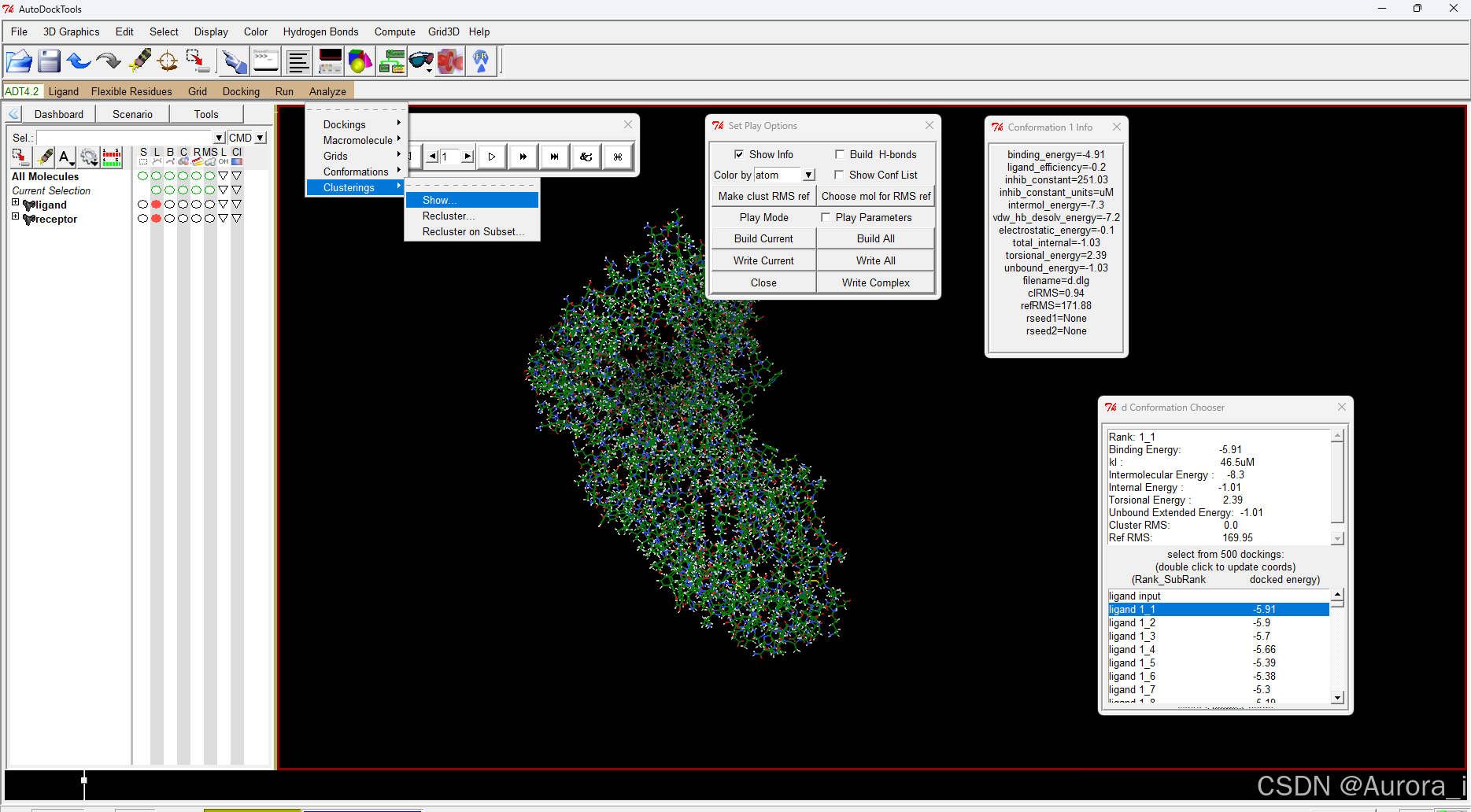Click the play button in the player

[x=492, y=157]
